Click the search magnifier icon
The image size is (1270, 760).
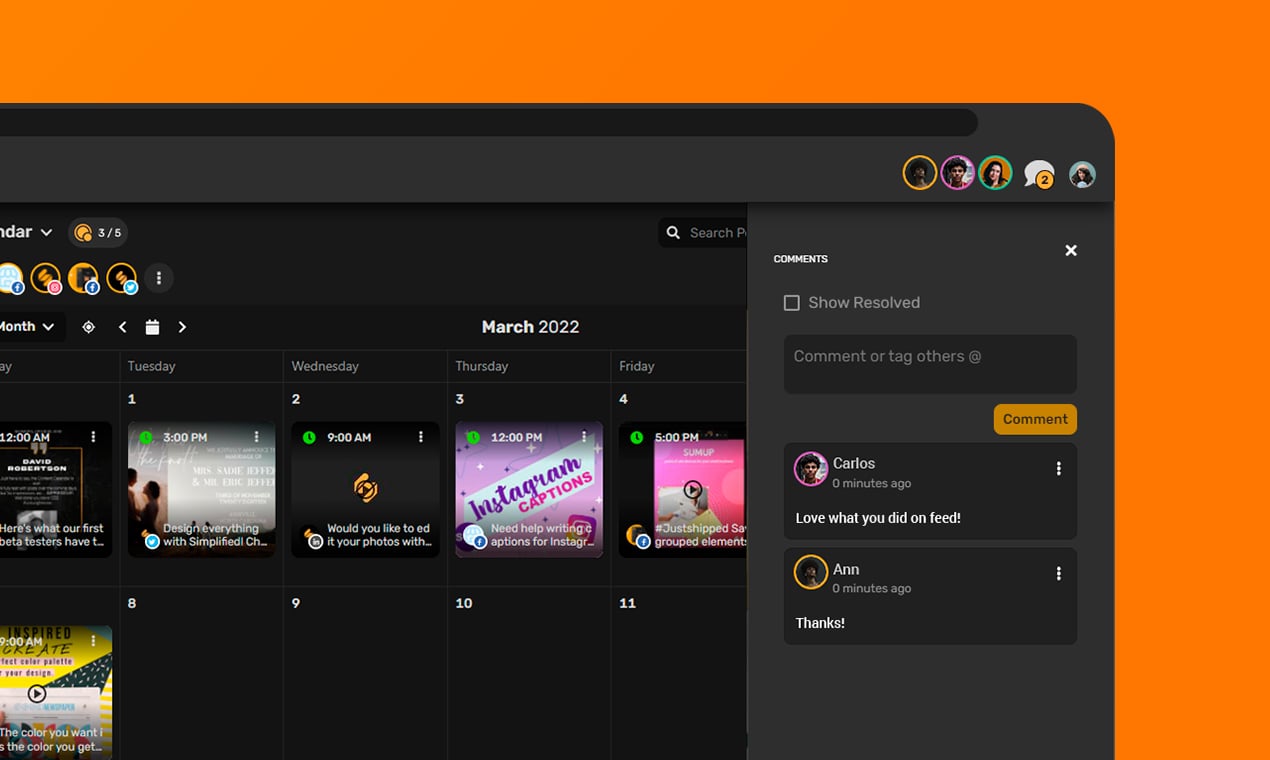pos(673,233)
